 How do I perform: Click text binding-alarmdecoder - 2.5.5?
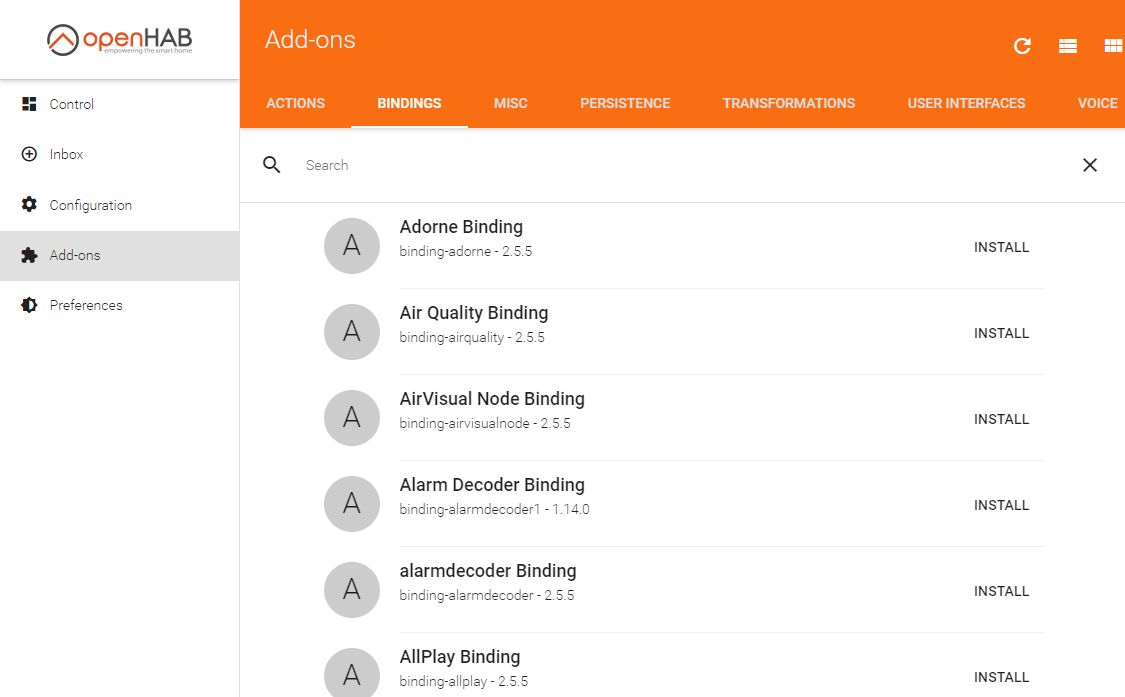pyautogui.click(x=486, y=596)
